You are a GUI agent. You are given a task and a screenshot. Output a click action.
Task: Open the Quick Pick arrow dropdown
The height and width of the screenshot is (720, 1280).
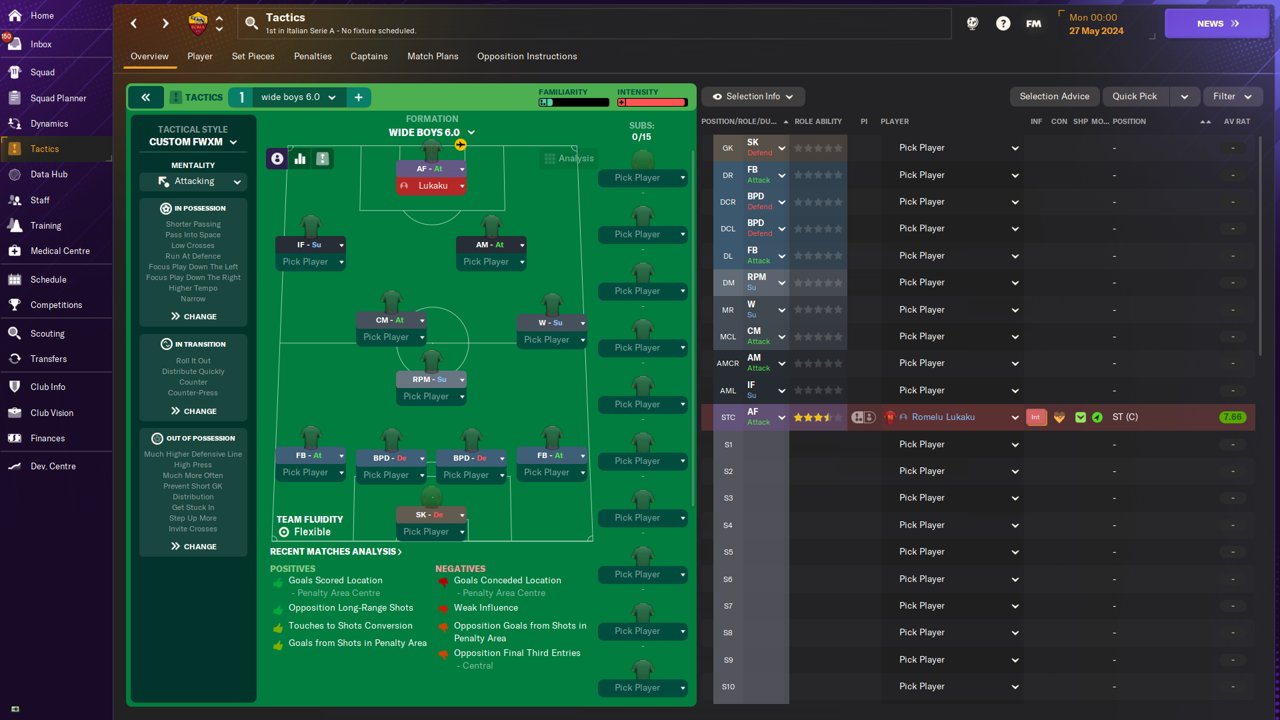pos(1184,96)
